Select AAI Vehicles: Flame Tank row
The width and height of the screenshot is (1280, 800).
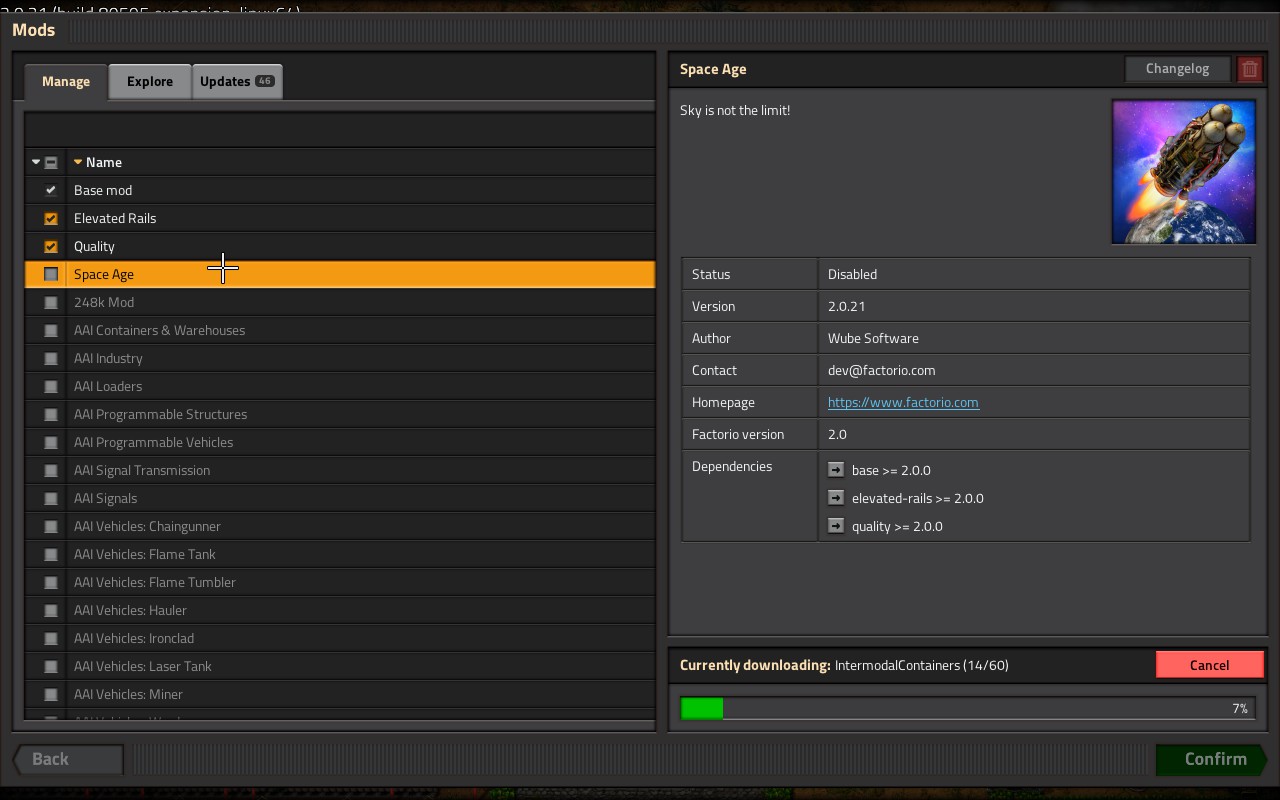click(x=340, y=554)
